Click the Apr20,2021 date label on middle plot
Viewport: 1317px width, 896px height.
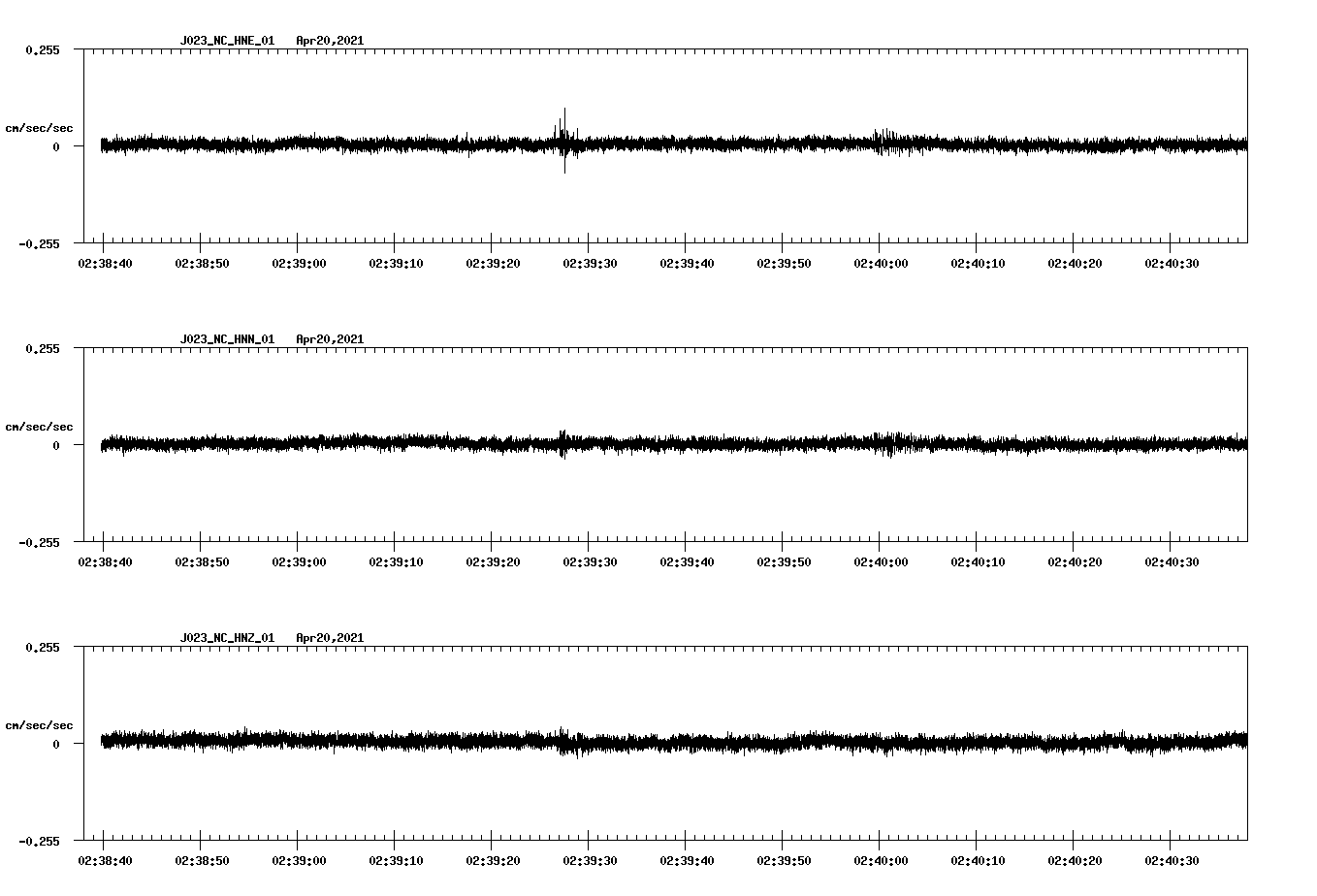coord(331,338)
